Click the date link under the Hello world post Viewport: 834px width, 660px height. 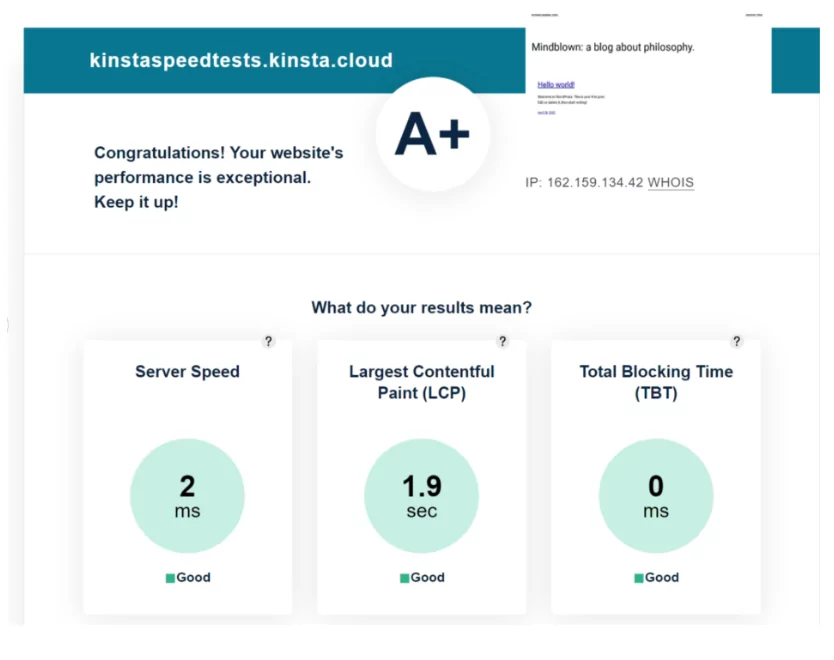(546, 110)
